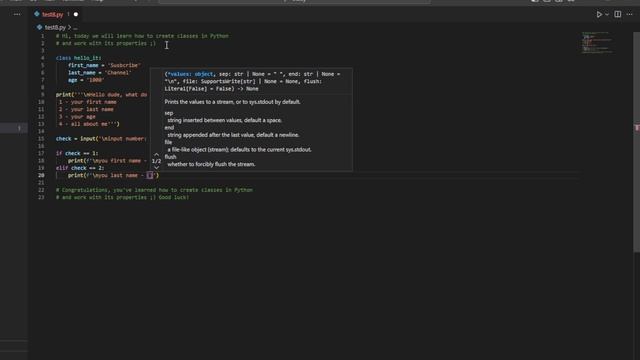Click the age = '1000' line
This screenshot has height=360, width=640.
click(x=86, y=80)
